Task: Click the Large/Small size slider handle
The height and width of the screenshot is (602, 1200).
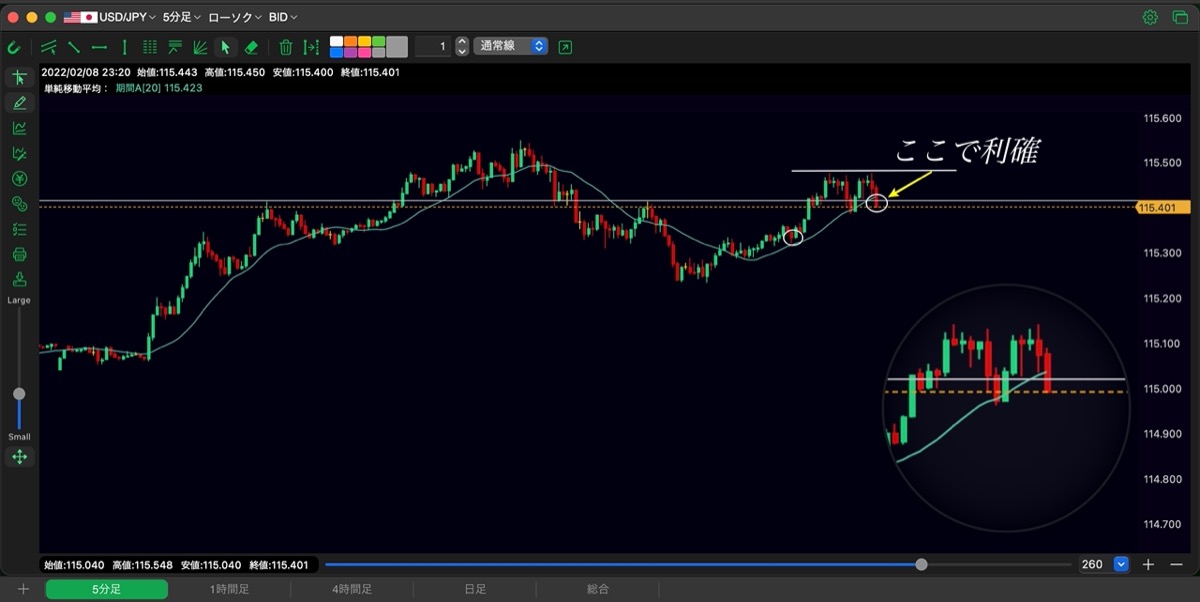Action: pos(19,394)
